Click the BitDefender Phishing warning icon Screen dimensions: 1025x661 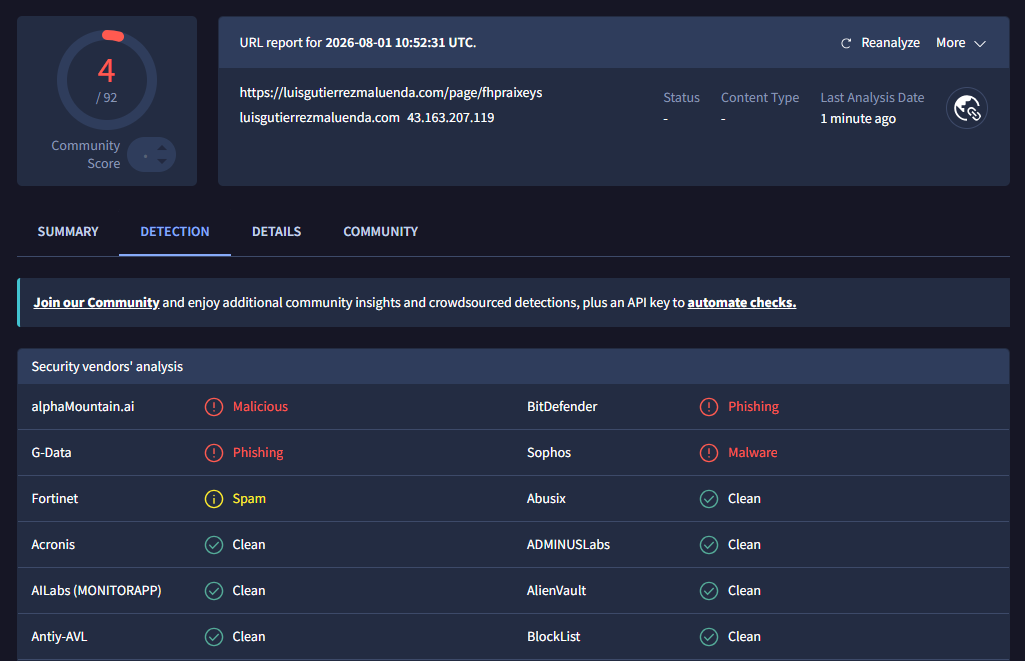tap(709, 407)
